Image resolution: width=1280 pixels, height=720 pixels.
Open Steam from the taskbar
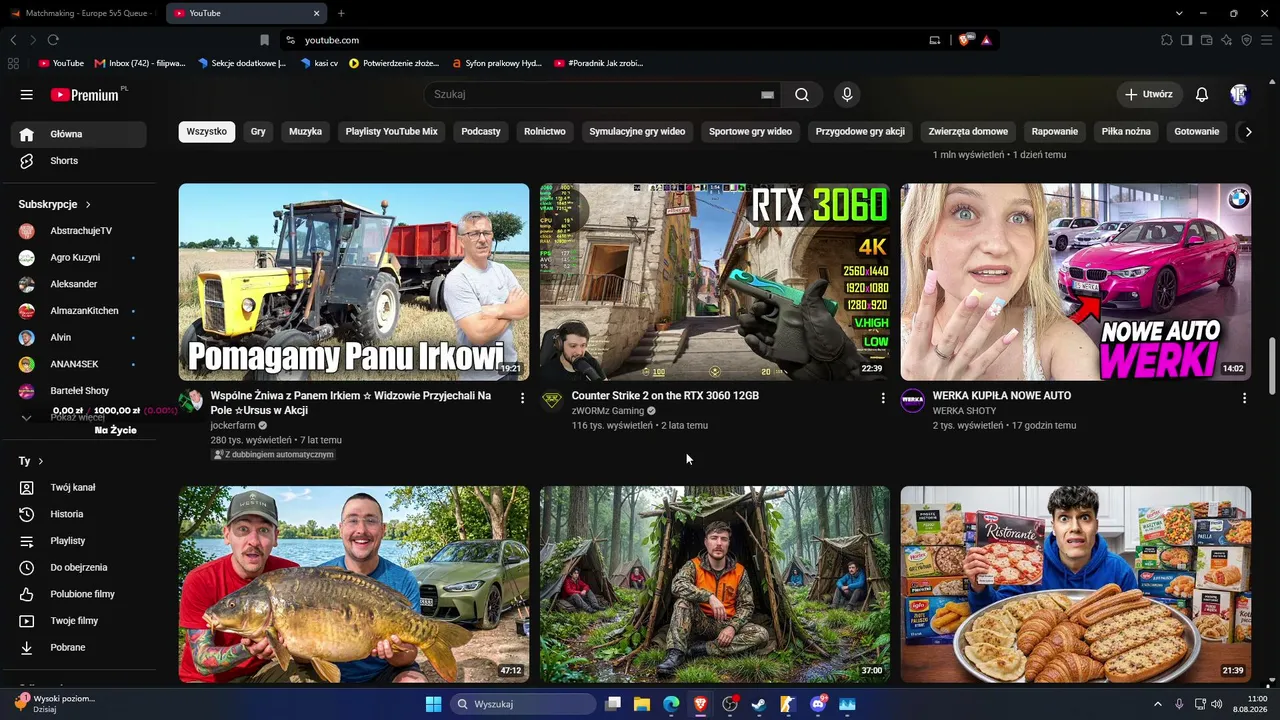point(759,704)
